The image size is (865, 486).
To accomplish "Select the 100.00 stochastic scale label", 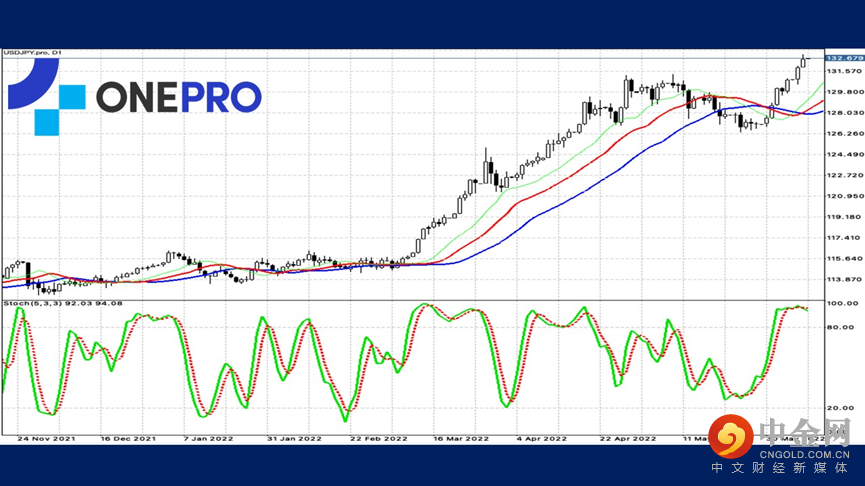I will tap(842, 303).
